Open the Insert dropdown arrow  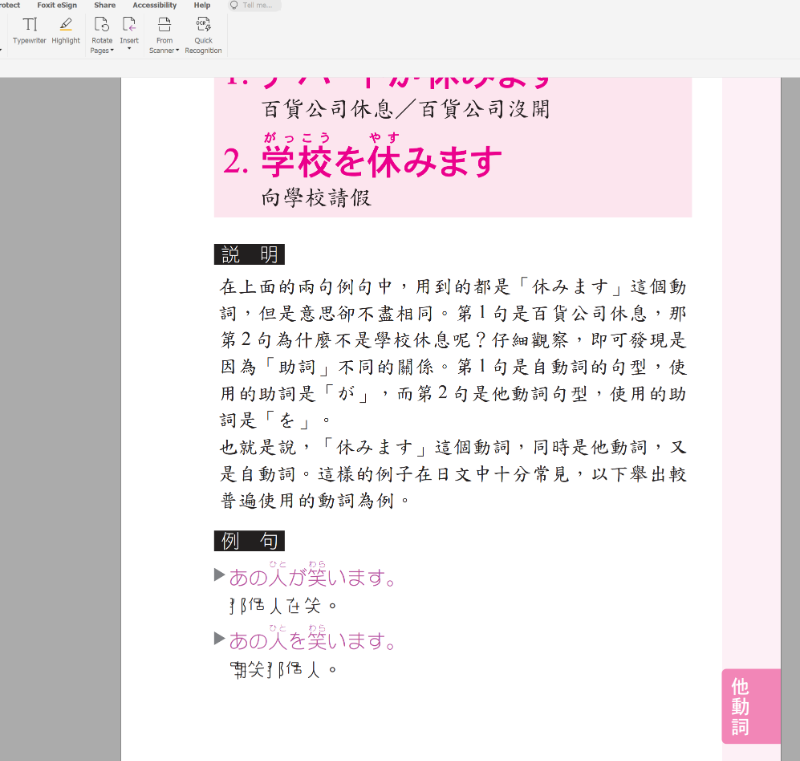click(129, 49)
